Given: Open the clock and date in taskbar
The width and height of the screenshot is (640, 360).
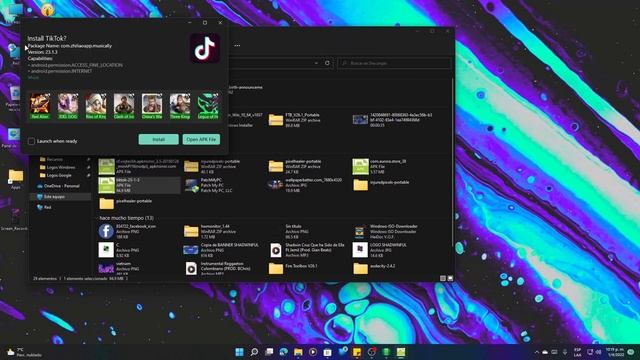Looking at the screenshot, I should point(615,352).
